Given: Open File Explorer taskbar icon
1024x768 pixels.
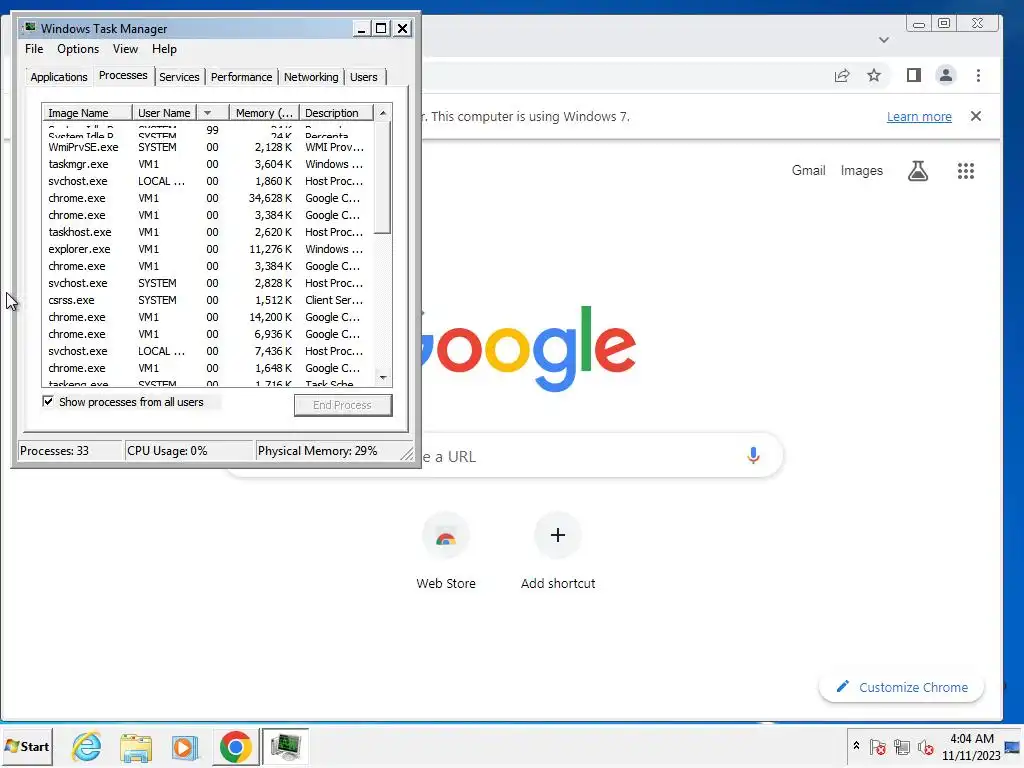Looking at the screenshot, I should (136, 746).
